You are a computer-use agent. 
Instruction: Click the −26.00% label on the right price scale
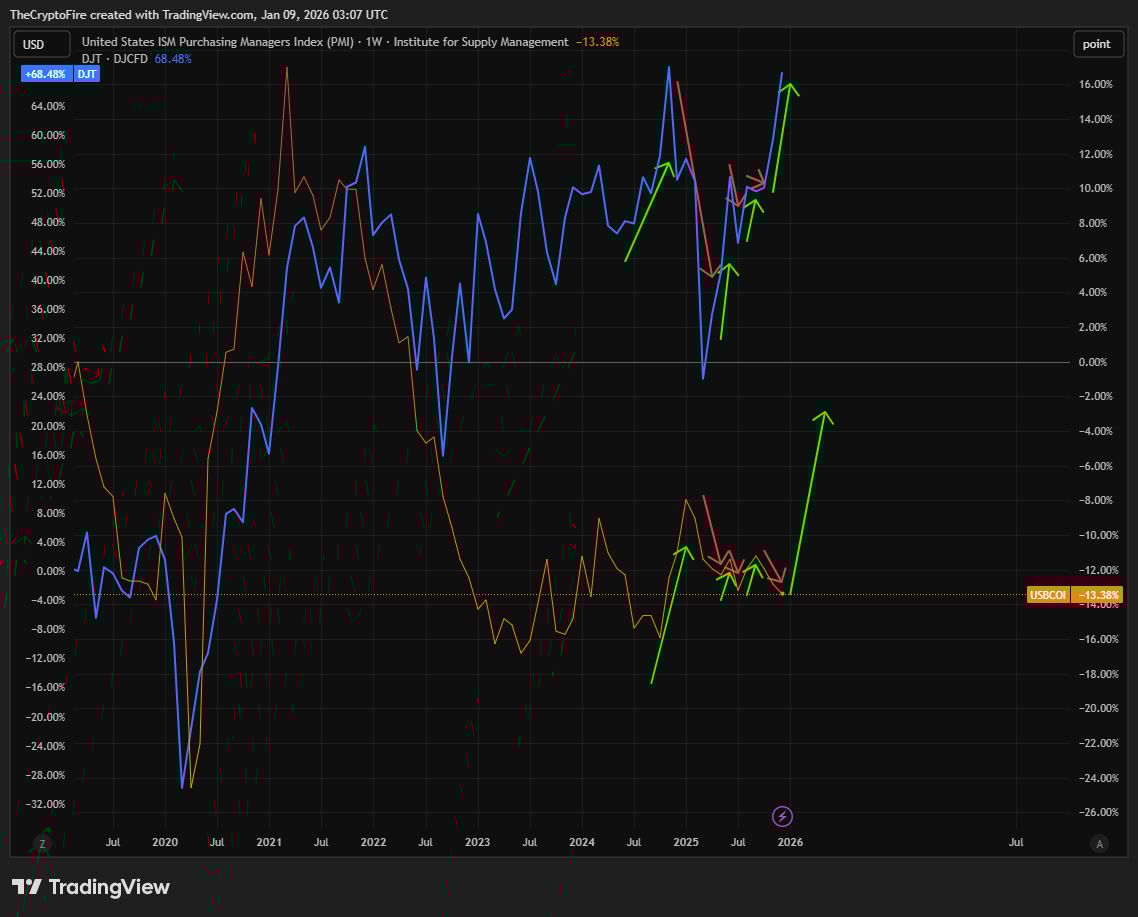(1097, 812)
